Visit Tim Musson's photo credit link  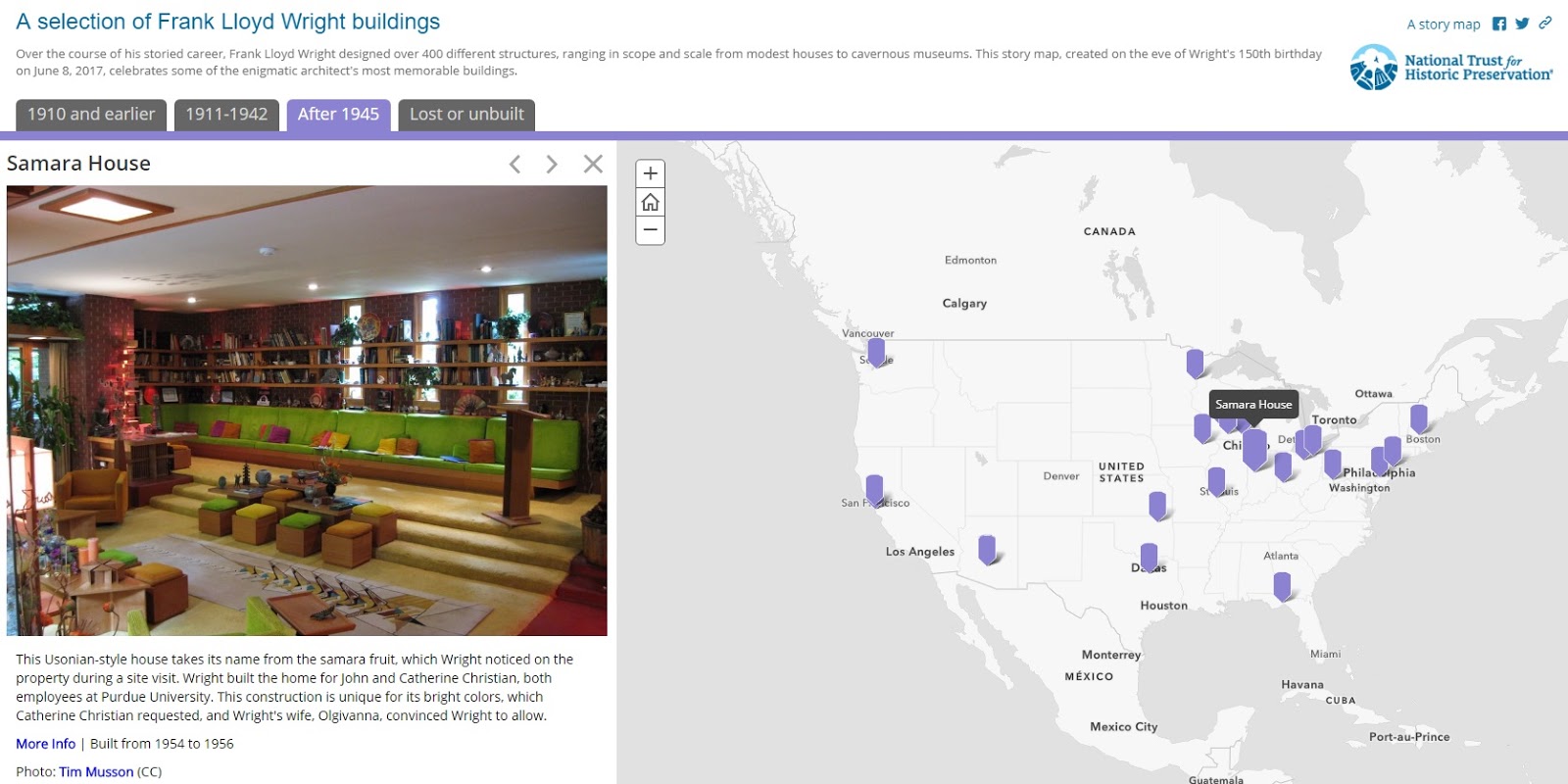point(95,771)
